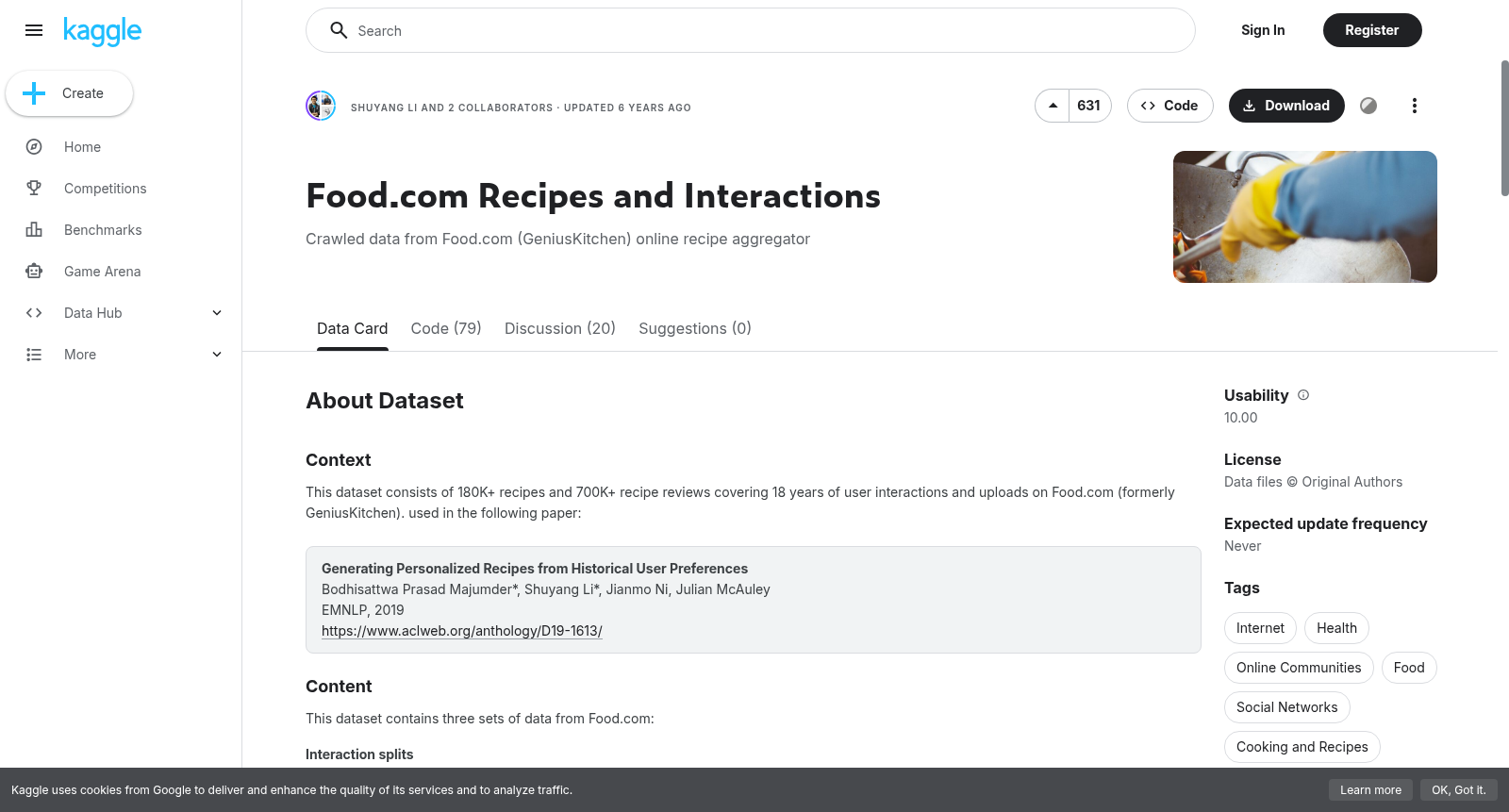Switch to the Discussion (20) tab
1509x812 pixels.
click(x=560, y=328)
